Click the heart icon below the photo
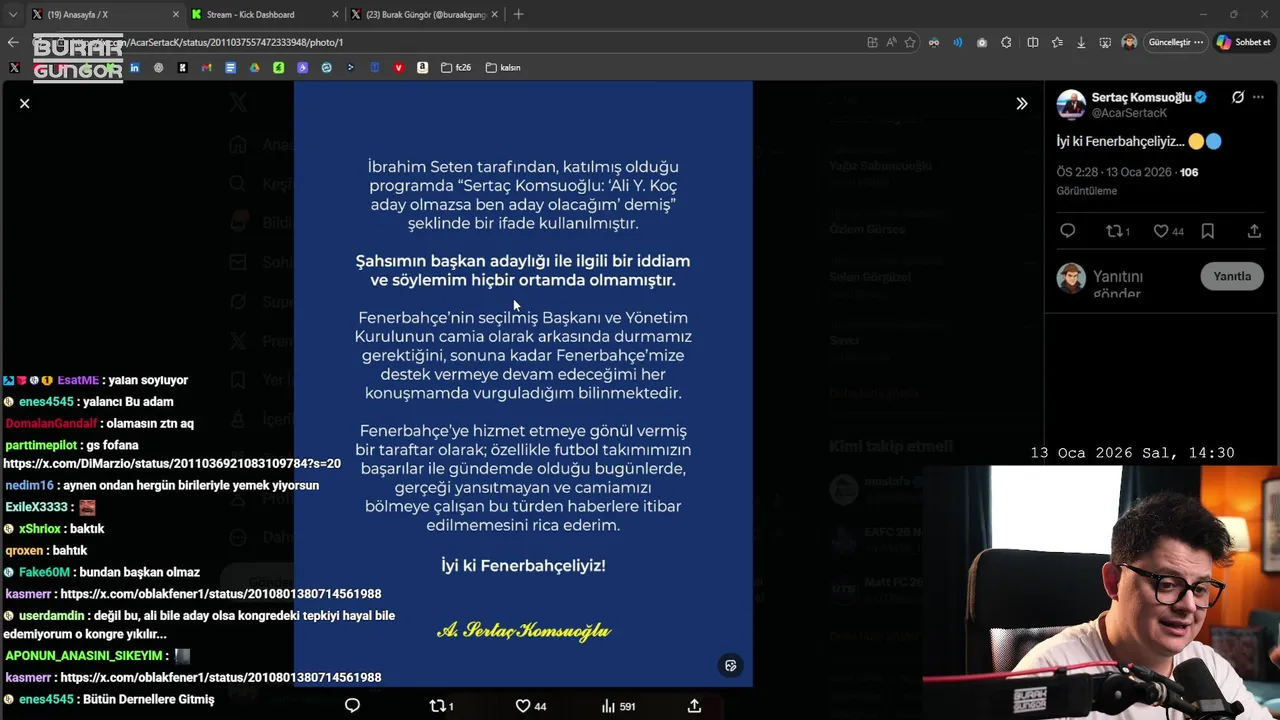Screen dimensions: 1280x720 point(522,706)
